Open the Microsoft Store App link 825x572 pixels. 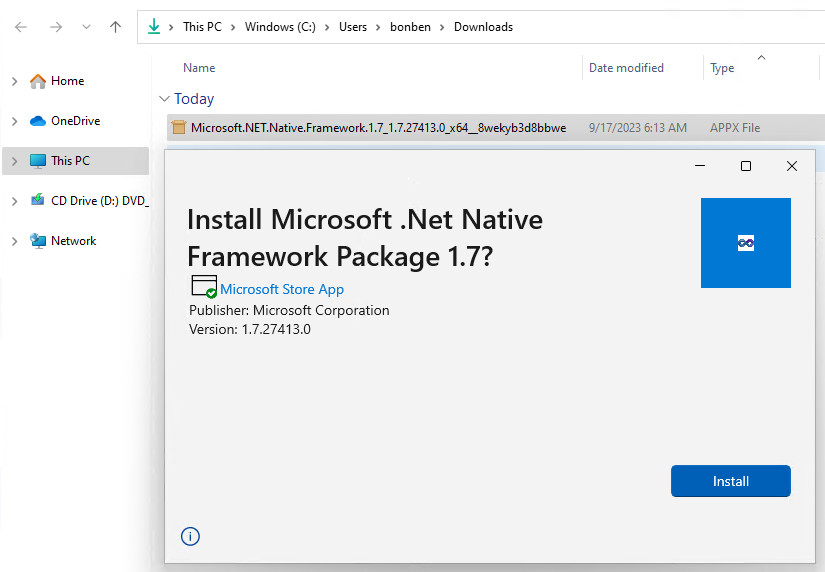tap(281, 289)
